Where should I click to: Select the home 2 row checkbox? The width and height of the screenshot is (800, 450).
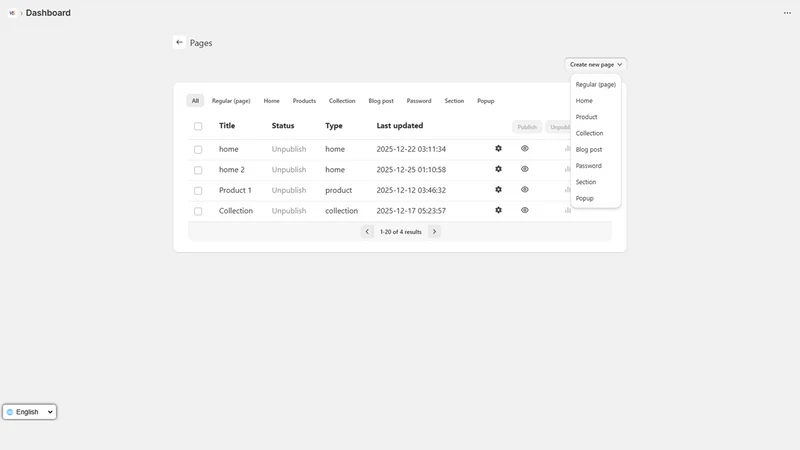tap(198, 170)
